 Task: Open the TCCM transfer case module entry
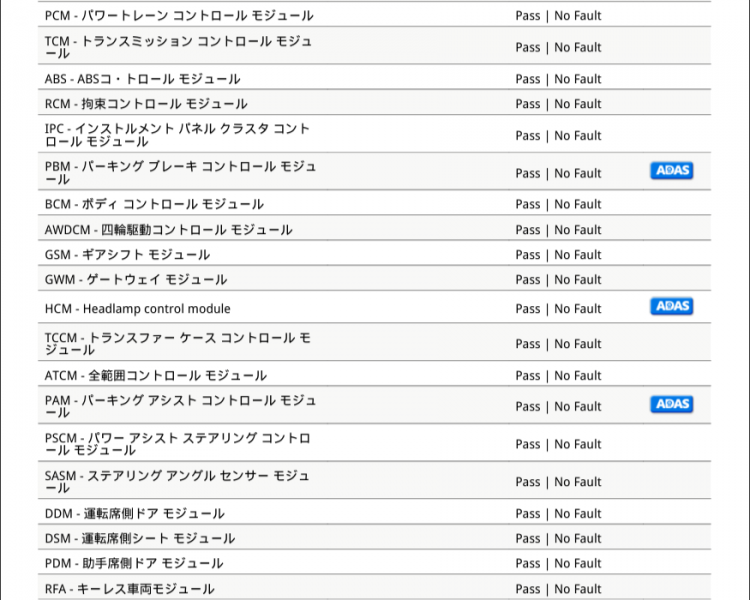pyautogui.click(x=375, y=343)
